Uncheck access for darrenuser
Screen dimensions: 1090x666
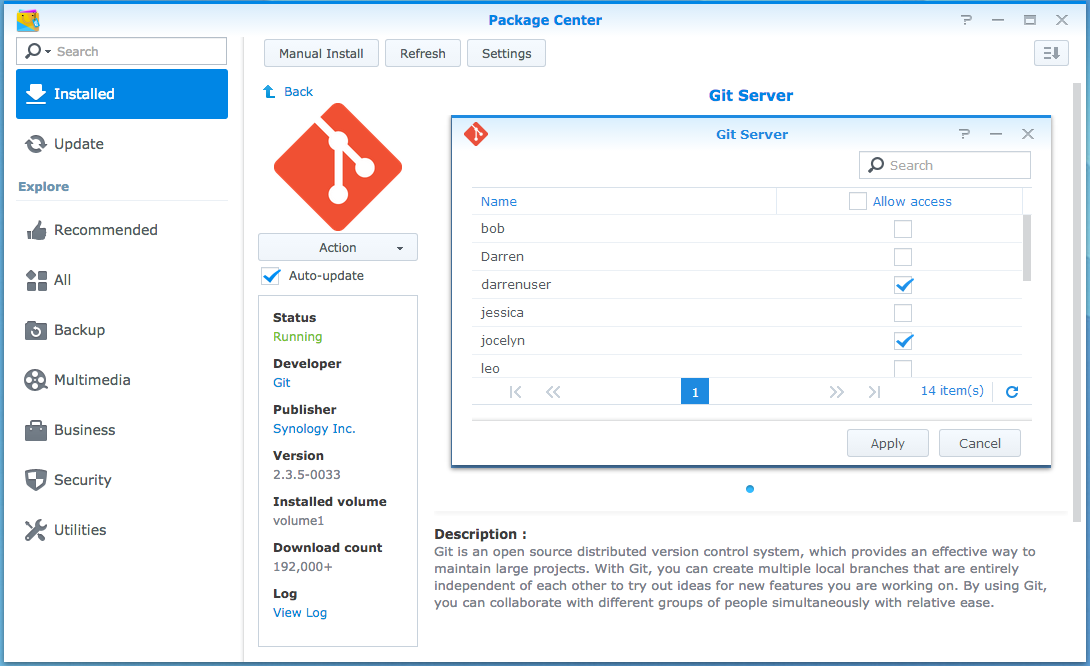[x=903, y=285]
